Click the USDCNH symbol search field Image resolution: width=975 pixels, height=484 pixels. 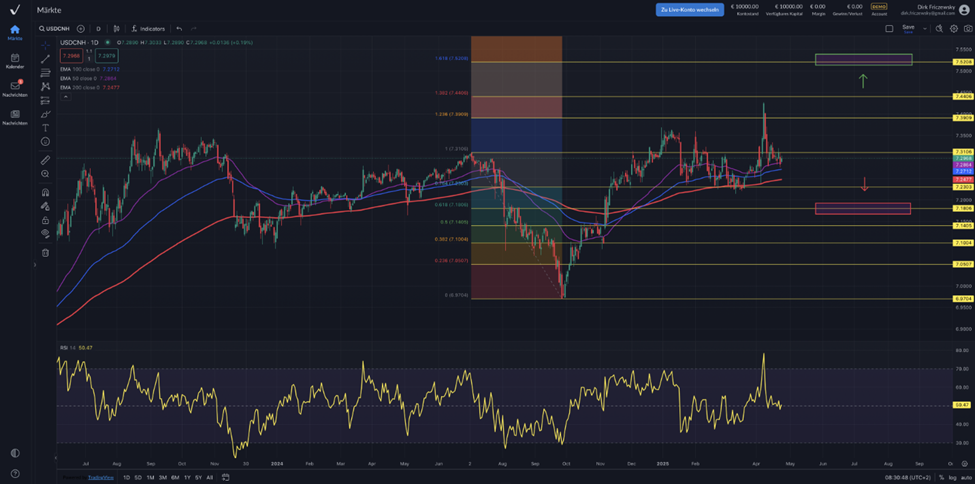(x=57, y=28)
